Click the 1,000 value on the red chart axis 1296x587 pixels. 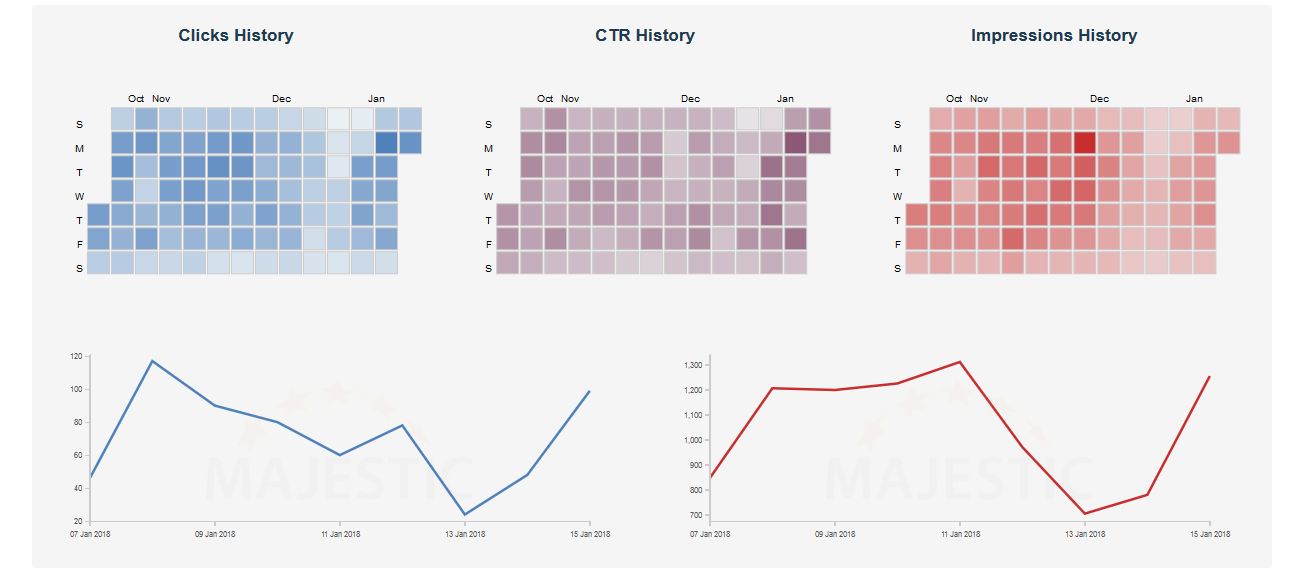691,440
